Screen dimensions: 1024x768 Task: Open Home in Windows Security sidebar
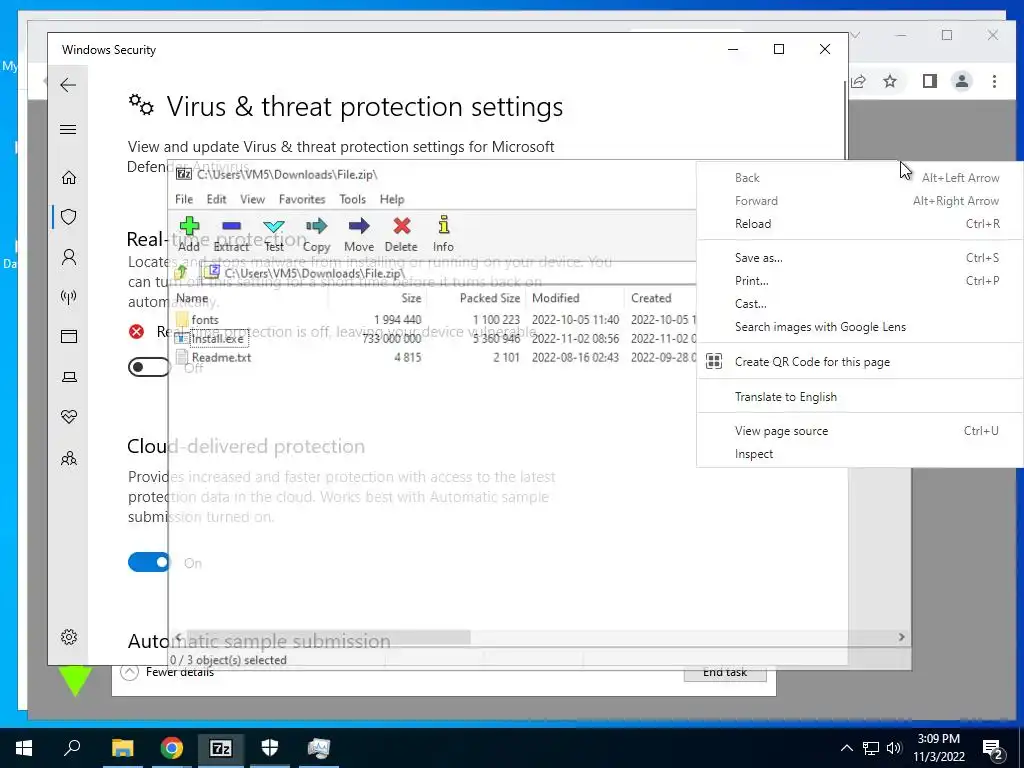coord(69,178)
